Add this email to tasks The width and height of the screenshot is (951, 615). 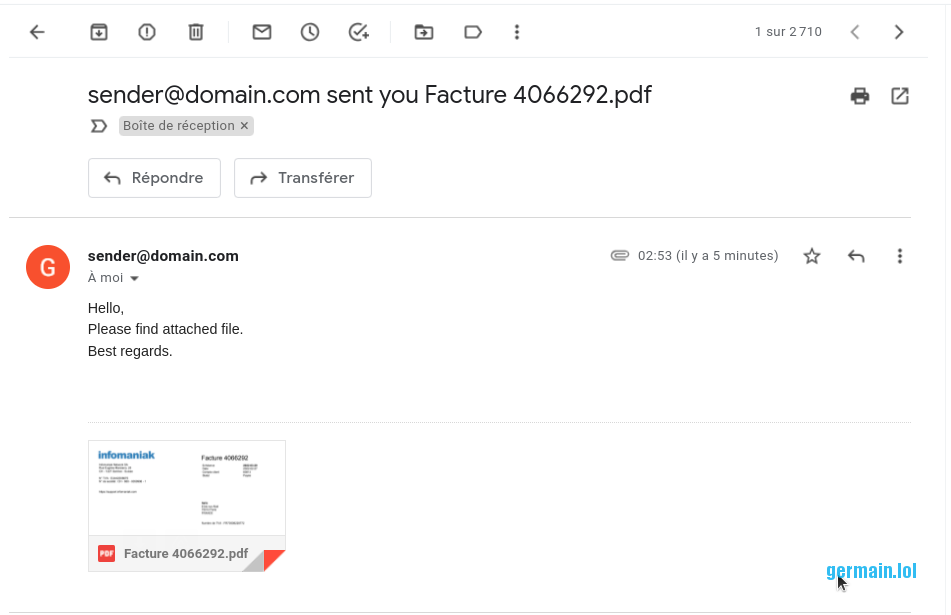[359, 32]
